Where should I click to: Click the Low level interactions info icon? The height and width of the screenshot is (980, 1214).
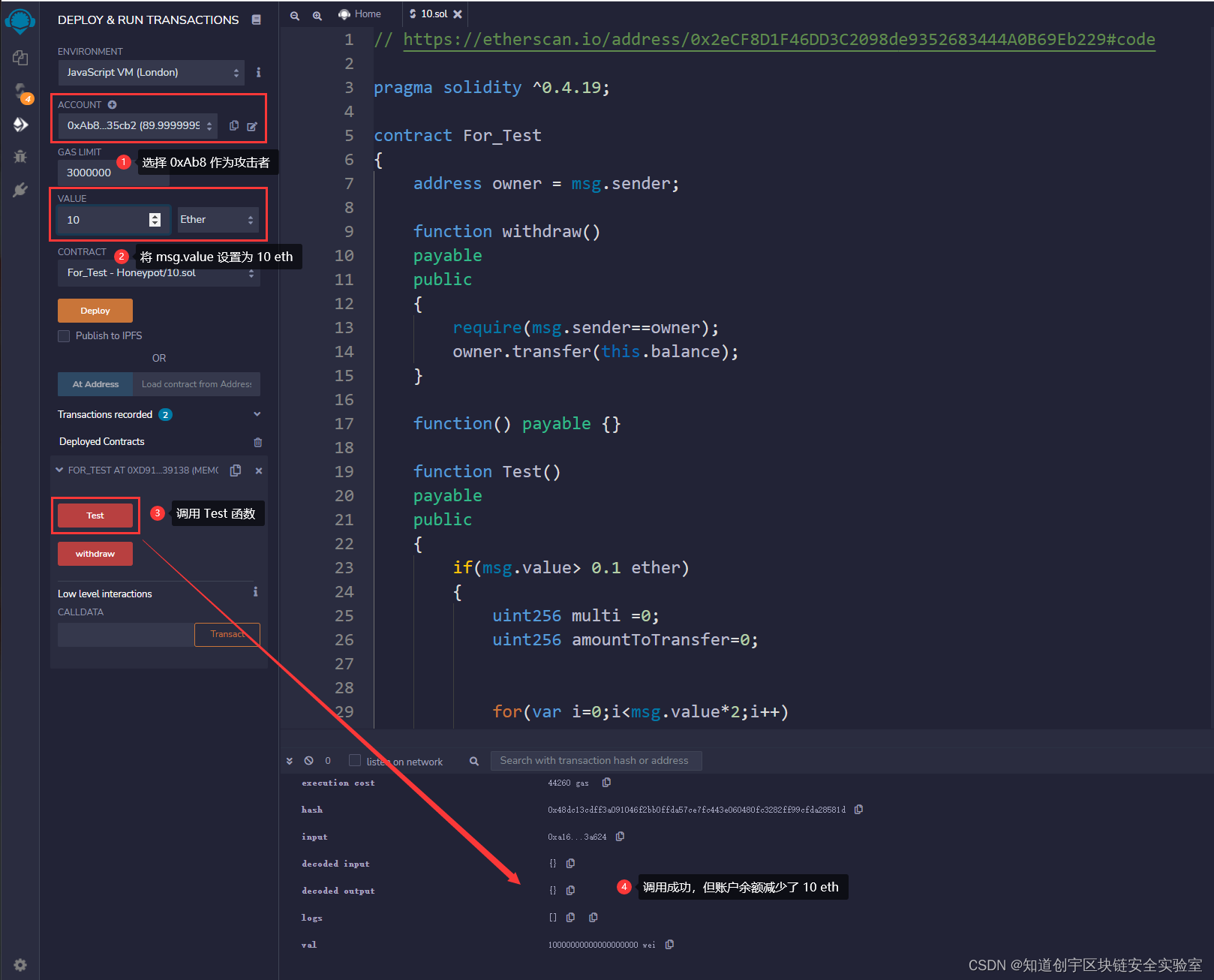point(256,592)
